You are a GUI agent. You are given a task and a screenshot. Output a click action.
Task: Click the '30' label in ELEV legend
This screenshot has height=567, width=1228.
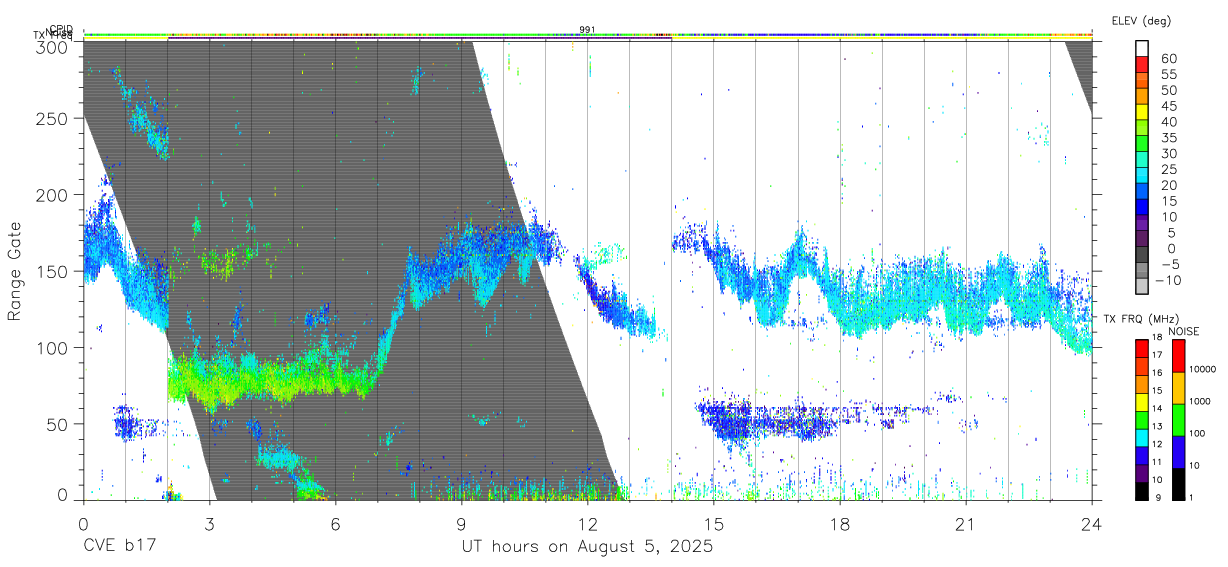coord(1167,153)
